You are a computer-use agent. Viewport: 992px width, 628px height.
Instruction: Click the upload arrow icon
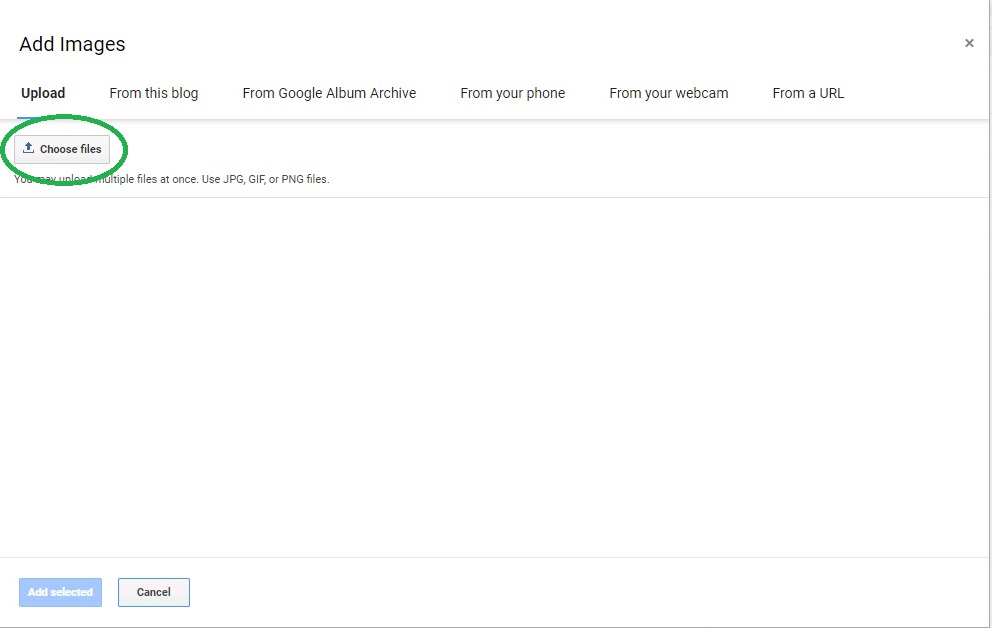click(29, 148)
